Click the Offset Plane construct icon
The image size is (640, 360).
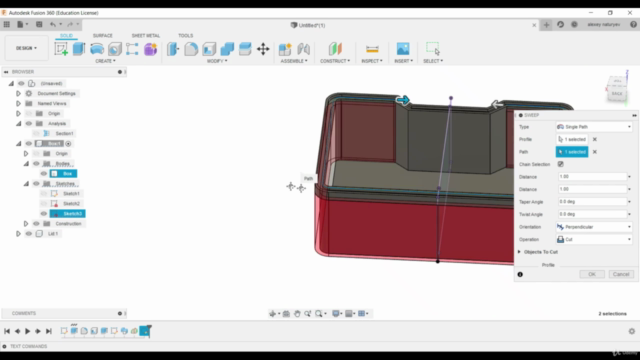335,49
